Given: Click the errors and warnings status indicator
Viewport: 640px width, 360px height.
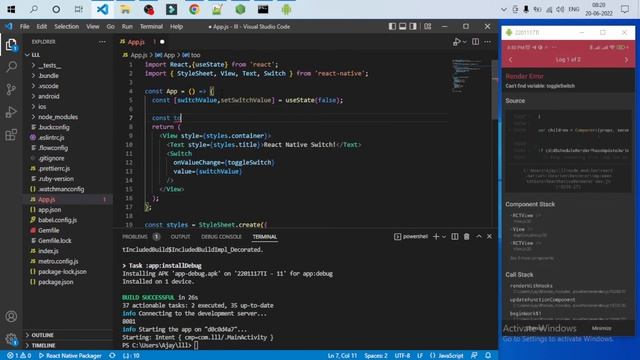Looking at the screenshot, I should click(x=19, y=356).
